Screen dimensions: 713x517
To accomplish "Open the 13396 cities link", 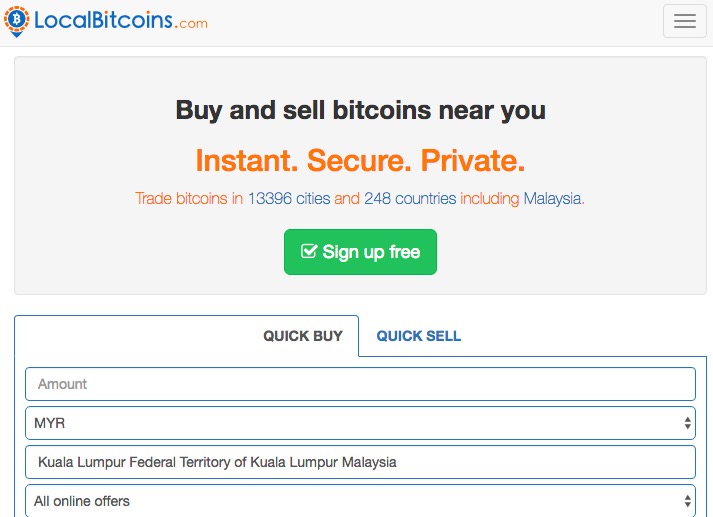I will (289, 199).
